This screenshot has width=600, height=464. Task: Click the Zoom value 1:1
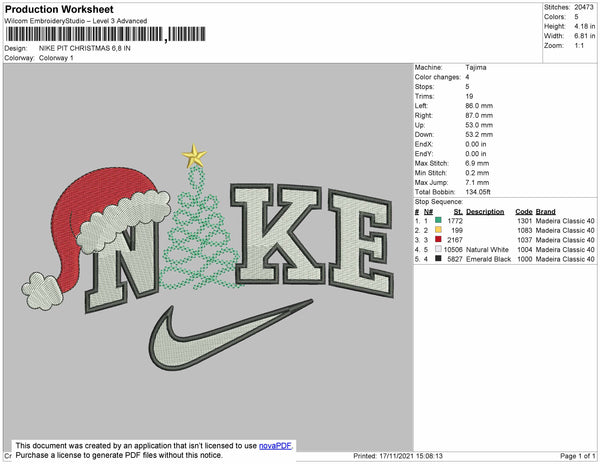pos(579,46)
